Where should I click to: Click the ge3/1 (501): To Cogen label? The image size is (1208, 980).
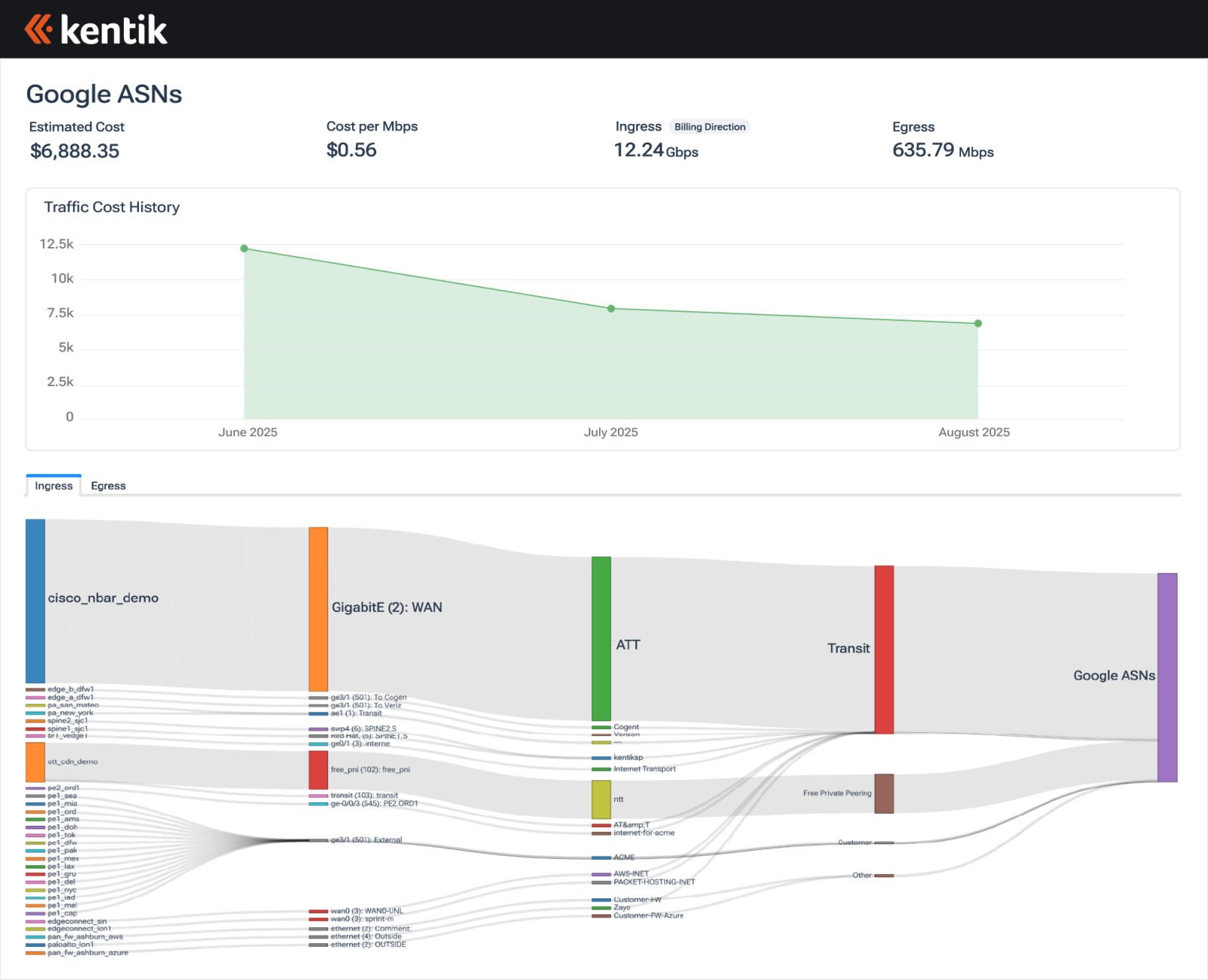coord(369,697)
